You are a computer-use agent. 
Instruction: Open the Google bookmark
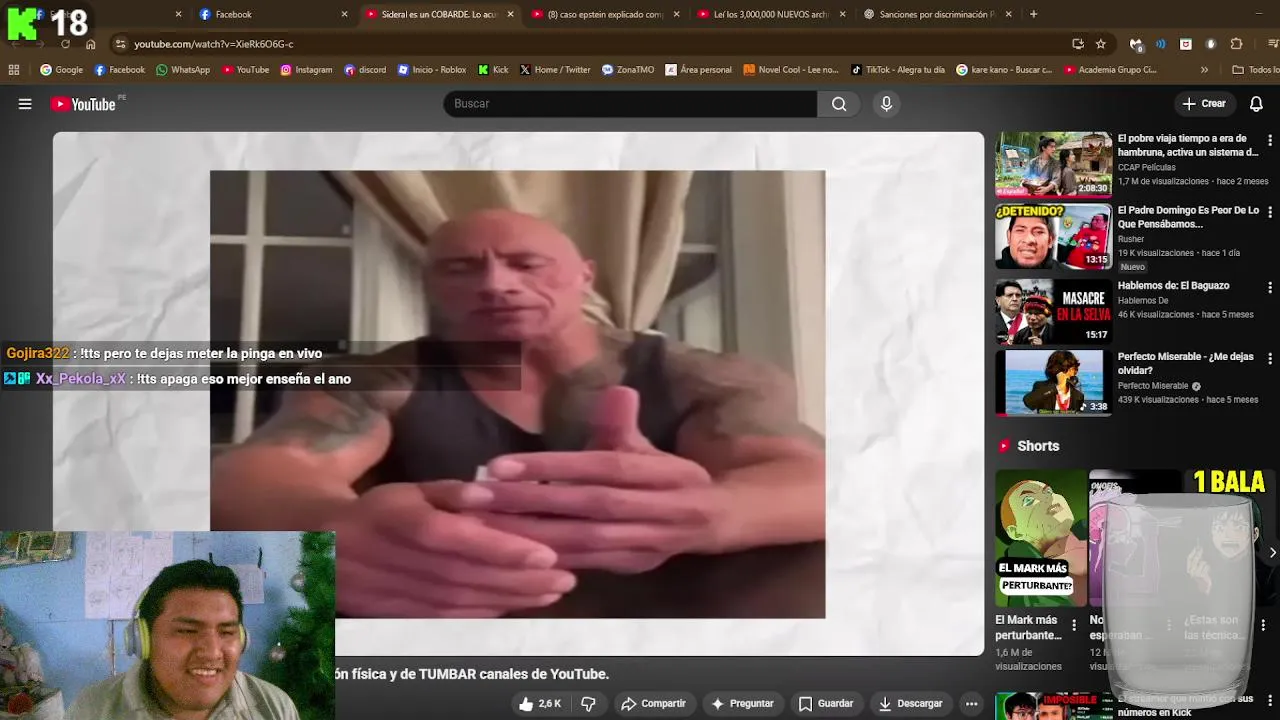click(61, 70)
